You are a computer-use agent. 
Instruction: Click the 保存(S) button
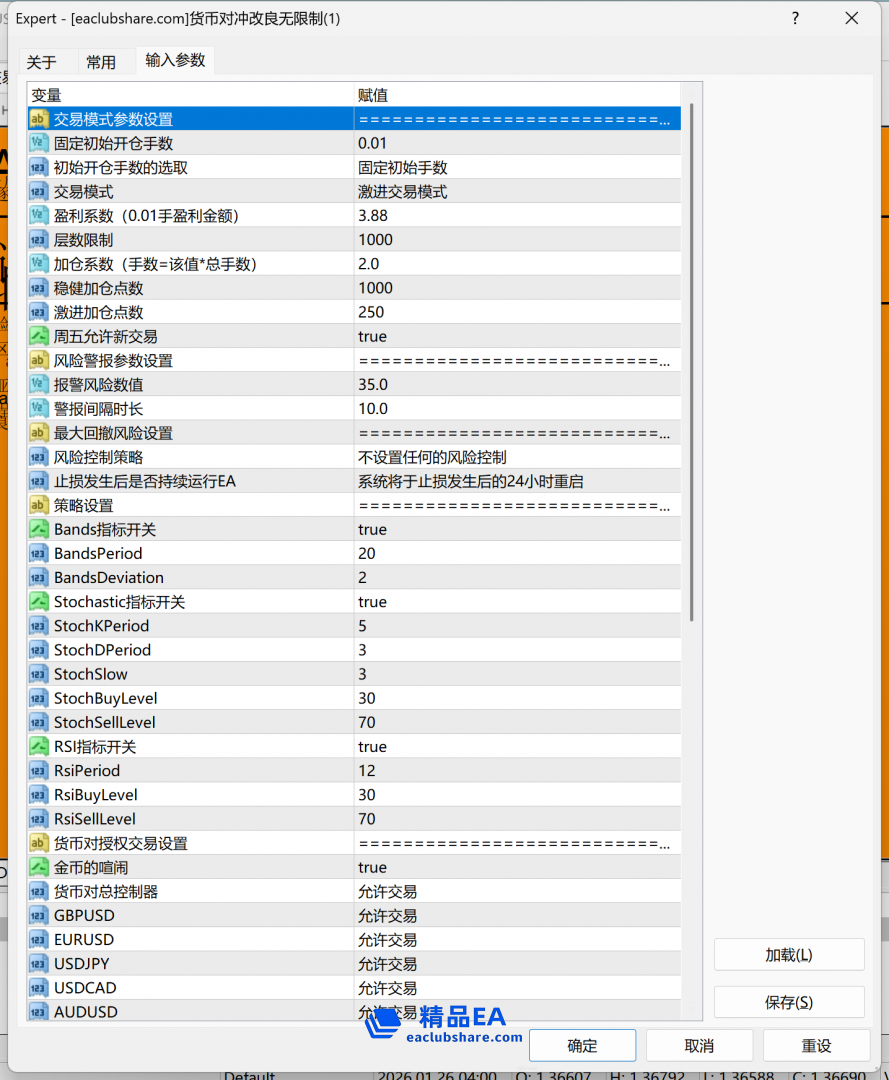pyautogui.click(x=788, y=1002)
